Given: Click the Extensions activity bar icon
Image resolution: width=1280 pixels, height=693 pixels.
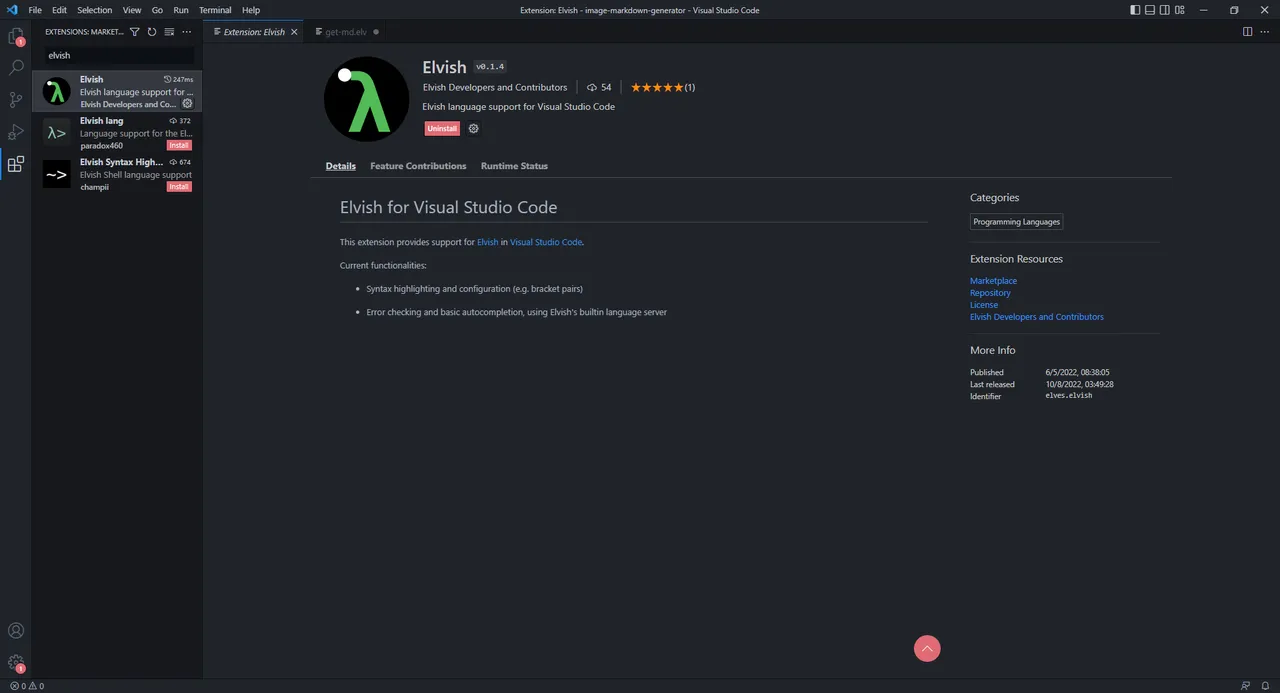Looking at the screenshot, I should tap(15, 164).
